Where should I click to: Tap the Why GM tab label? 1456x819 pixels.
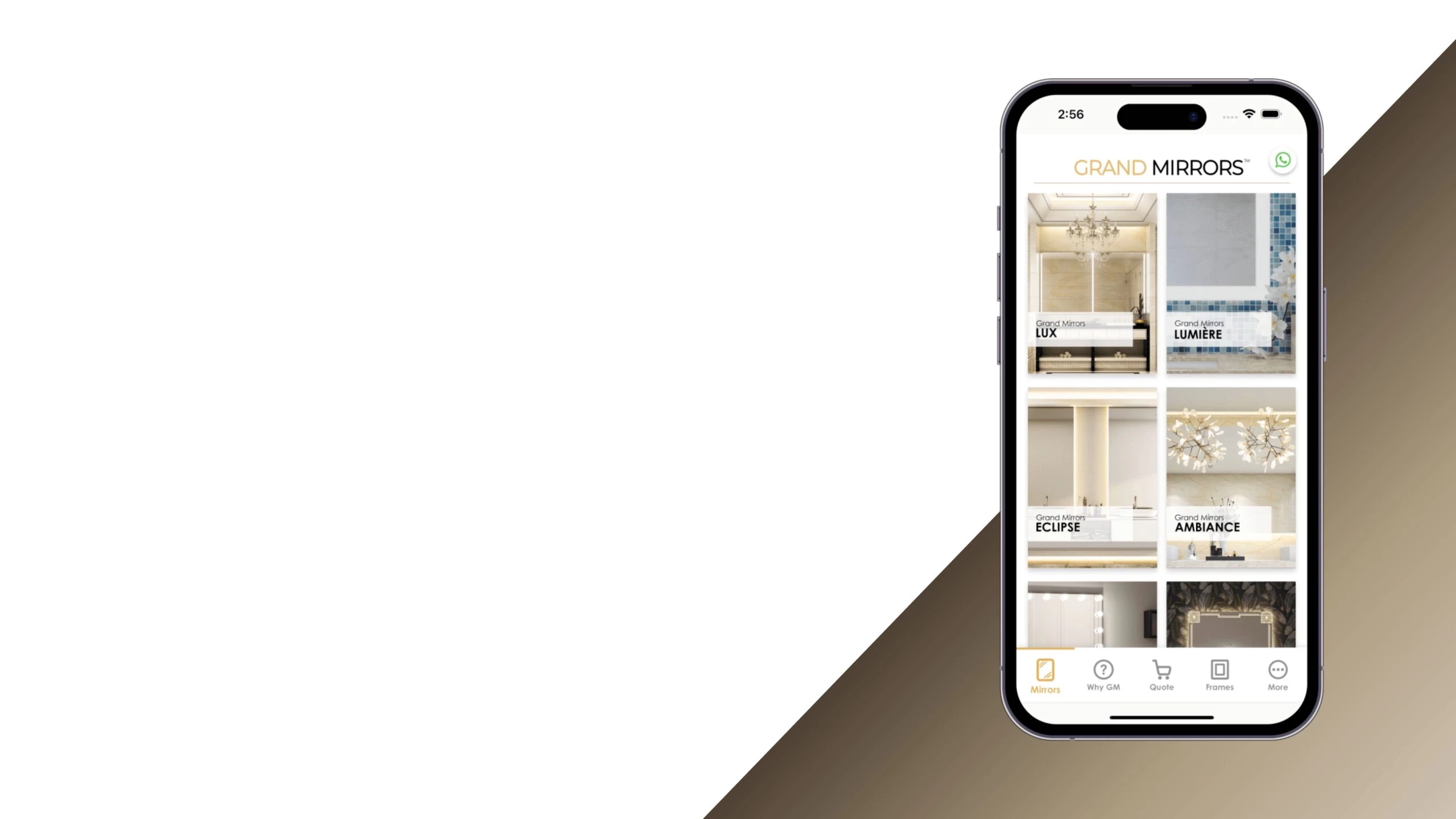coord(1103,687)
